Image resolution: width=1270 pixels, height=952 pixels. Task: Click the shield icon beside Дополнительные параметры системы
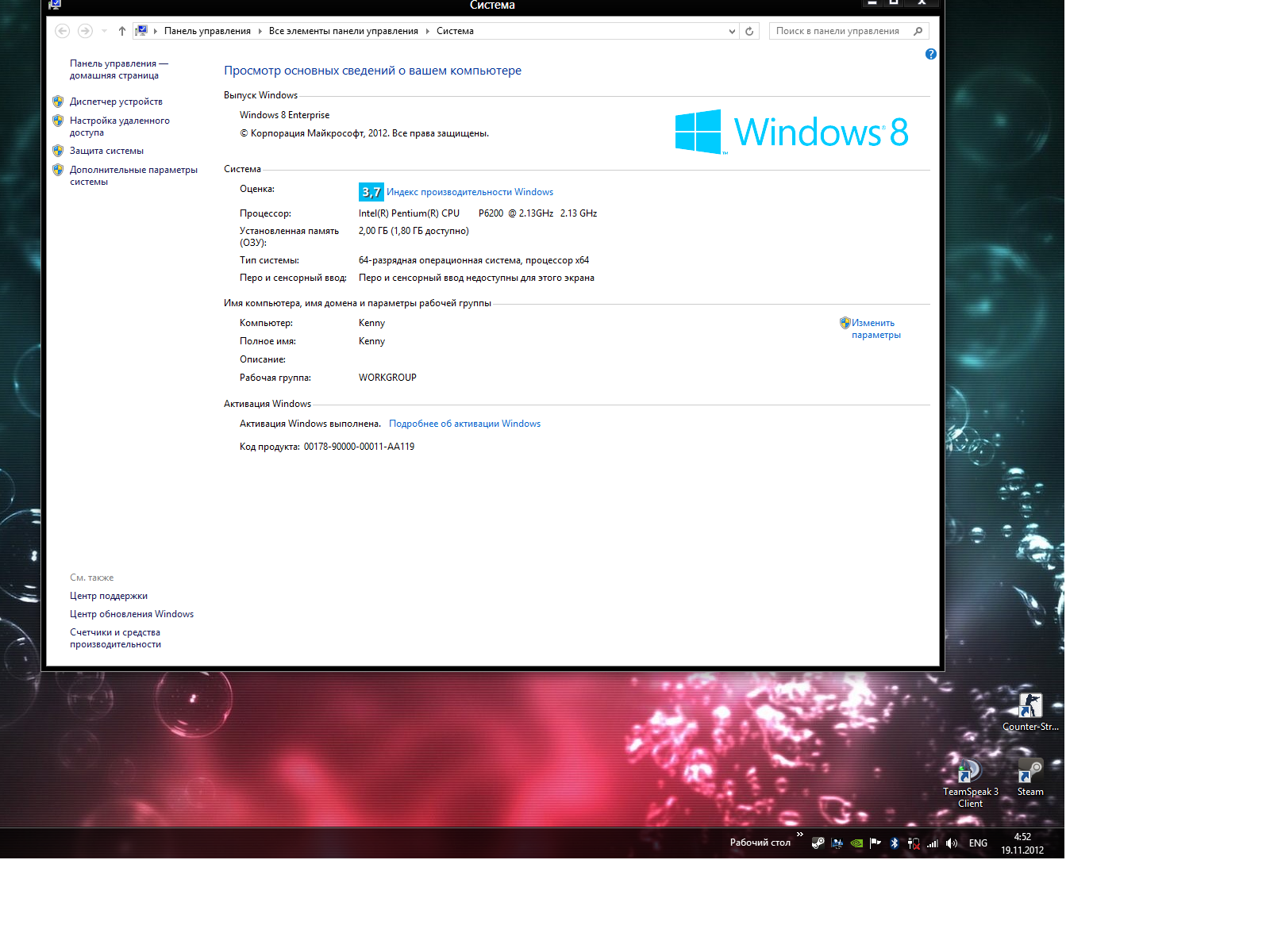[x=58, y=170]
